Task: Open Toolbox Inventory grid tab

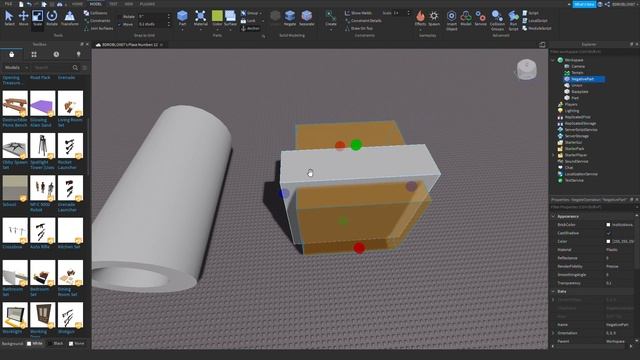Action: coord(34,54)
